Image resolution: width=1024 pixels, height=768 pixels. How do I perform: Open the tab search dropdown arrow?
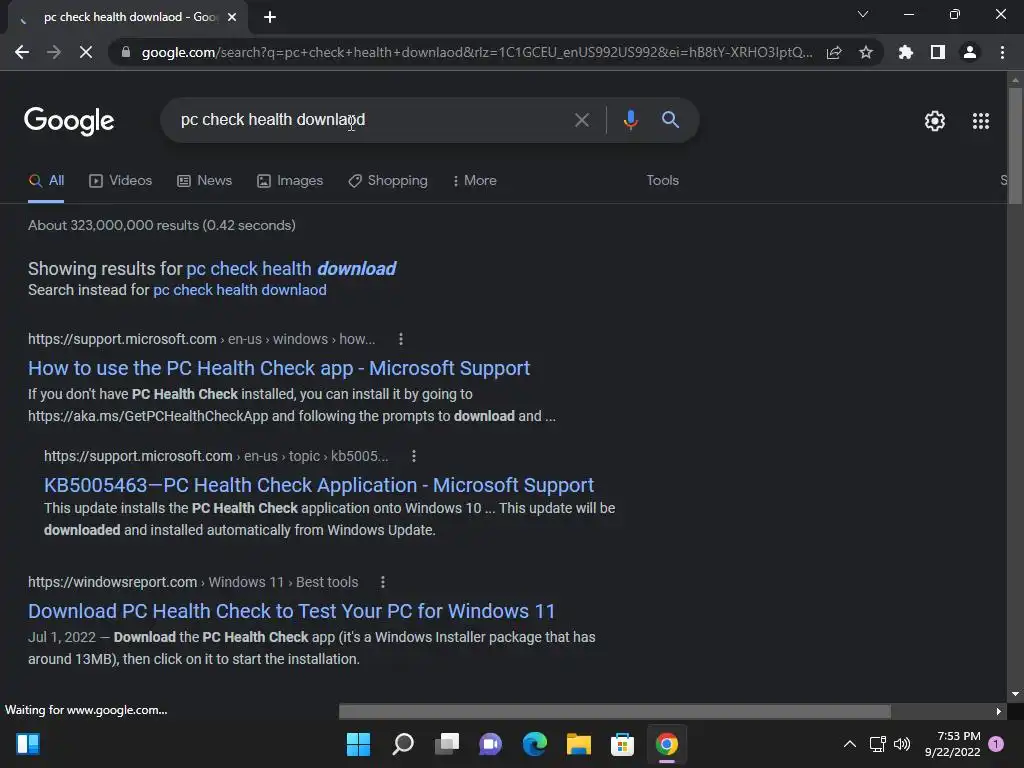tap(863, 14)
